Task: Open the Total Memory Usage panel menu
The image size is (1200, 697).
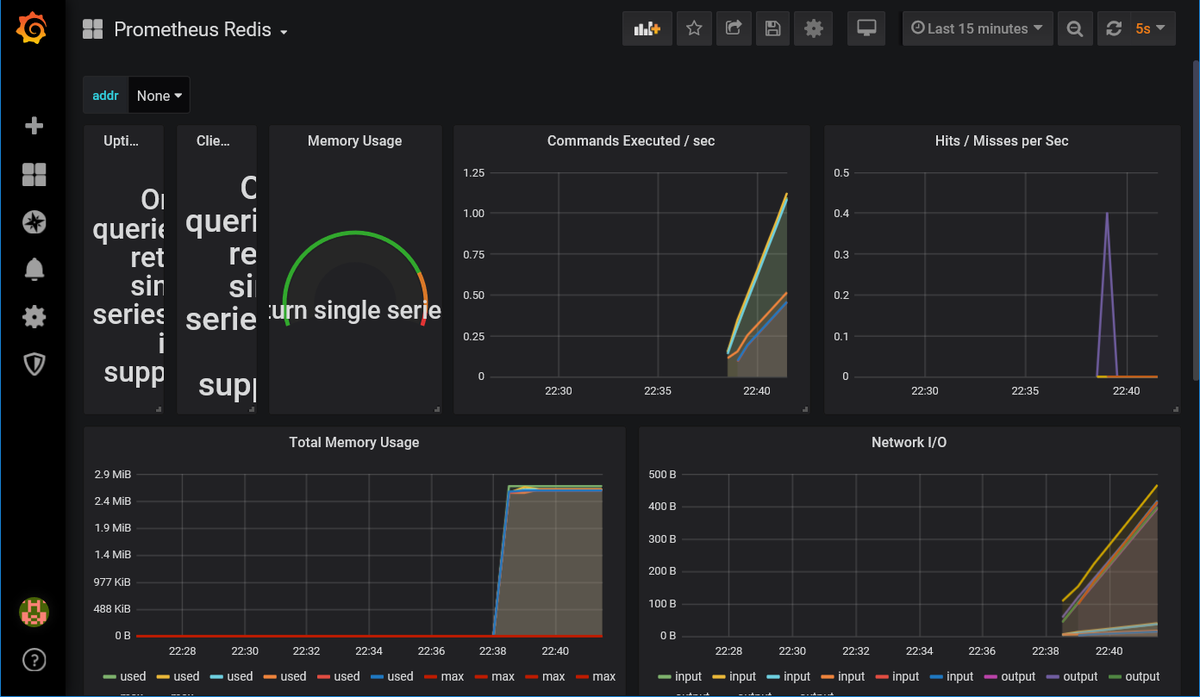Action: [x=354, y=442]
